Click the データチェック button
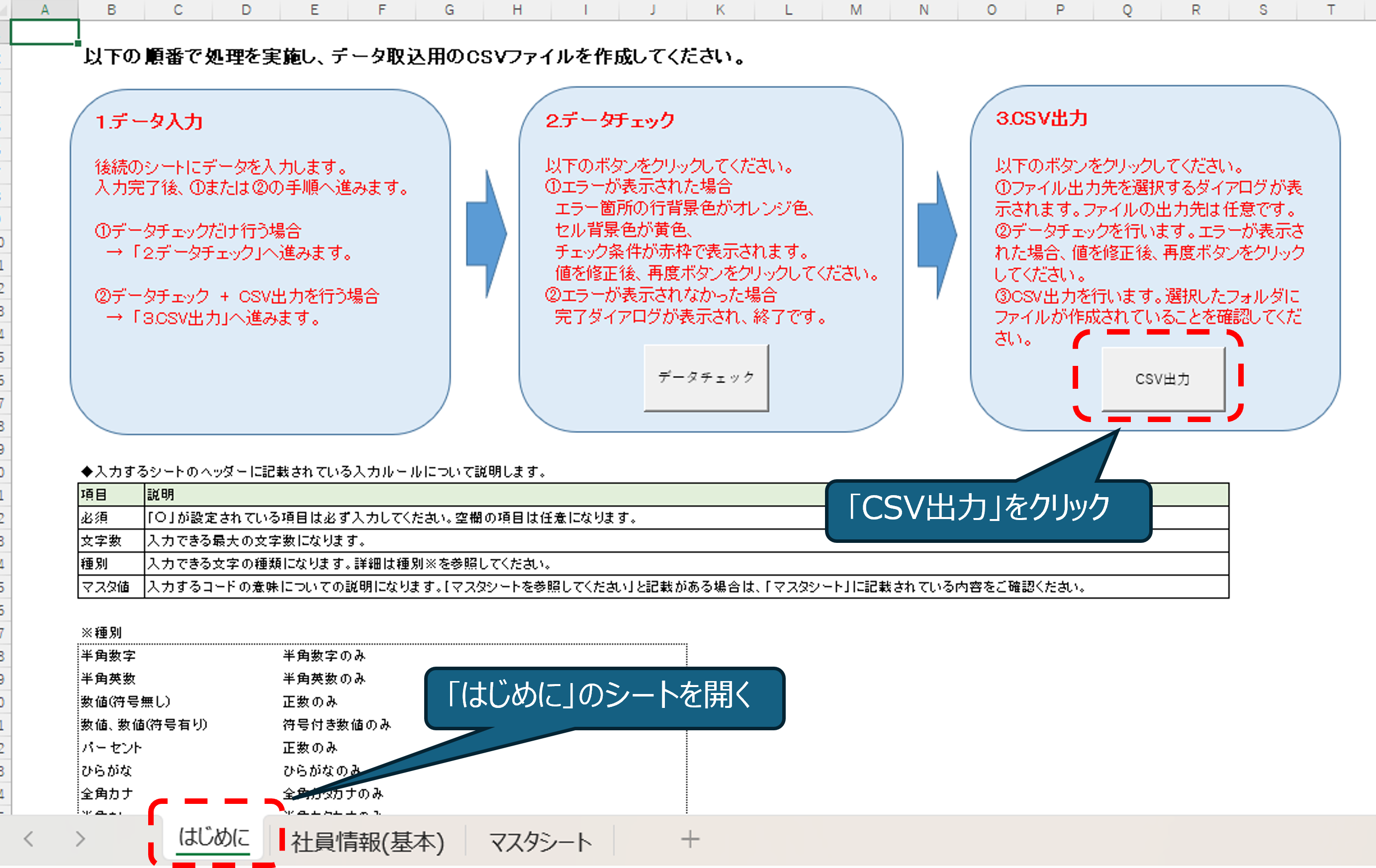 pyautogui.click(x=706, y=377)
